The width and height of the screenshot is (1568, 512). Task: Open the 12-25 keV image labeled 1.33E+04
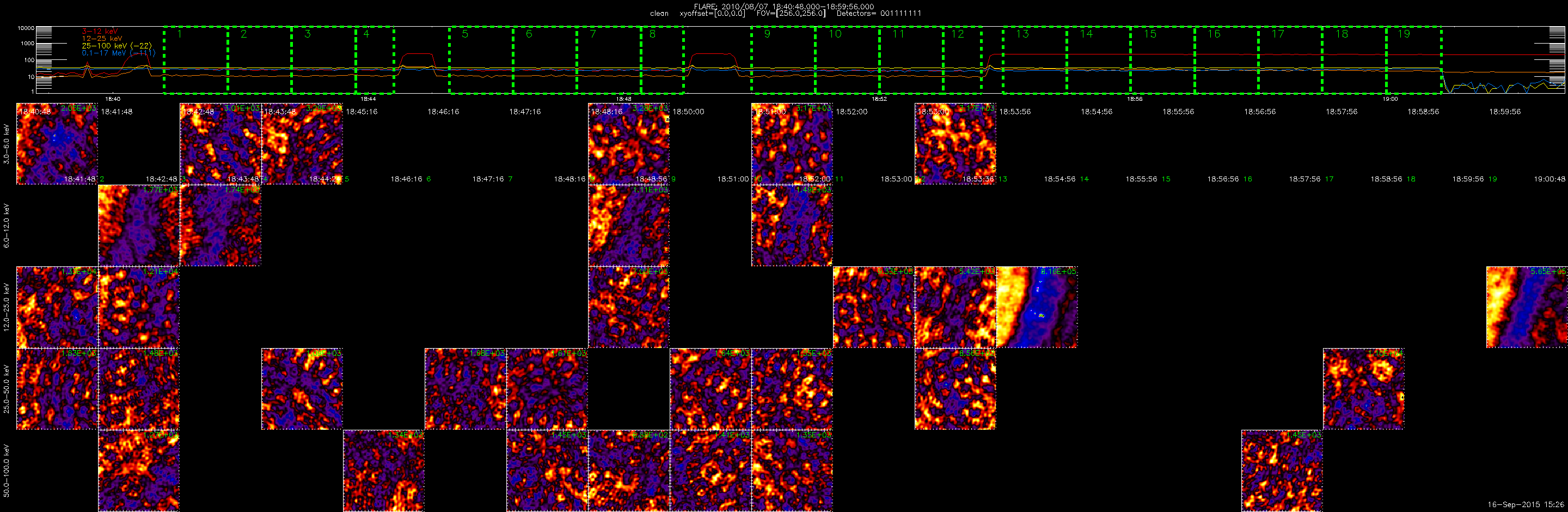[57, 307]
